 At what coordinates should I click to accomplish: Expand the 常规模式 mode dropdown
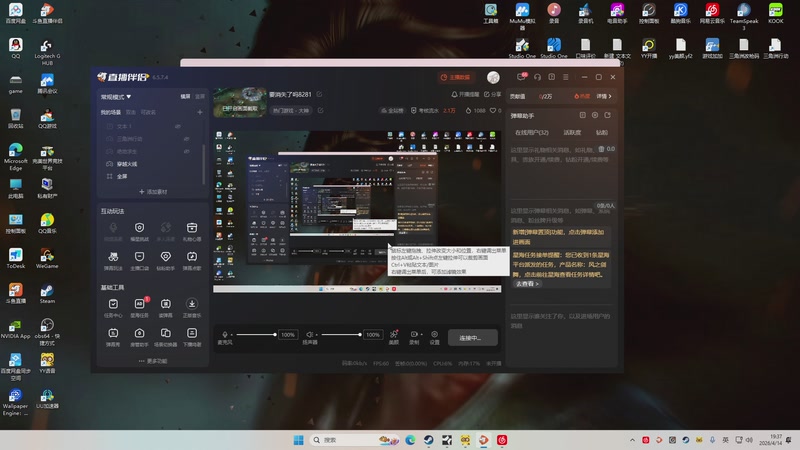click(116, 96)
